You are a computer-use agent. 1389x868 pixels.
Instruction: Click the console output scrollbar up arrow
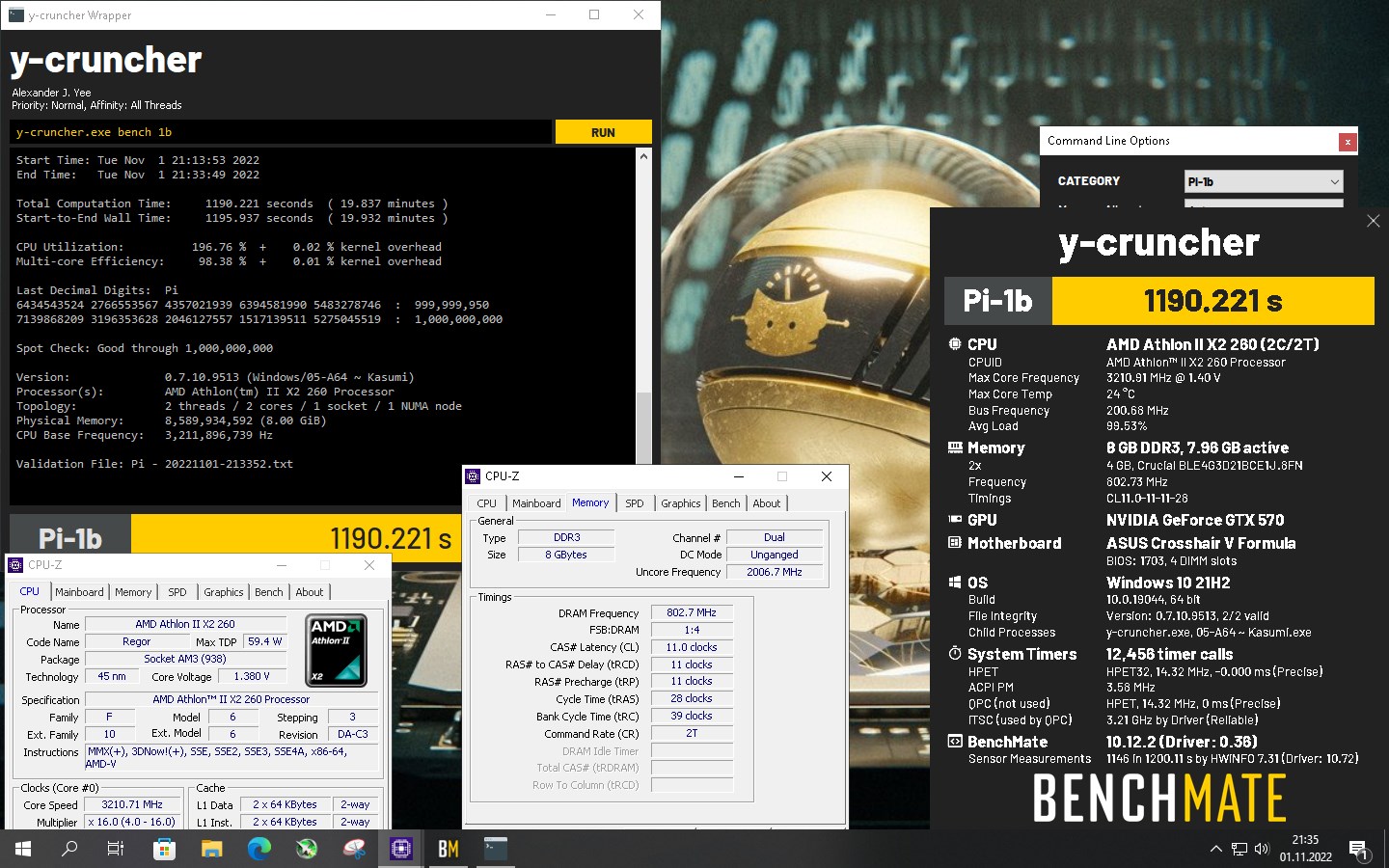(644, 155)
